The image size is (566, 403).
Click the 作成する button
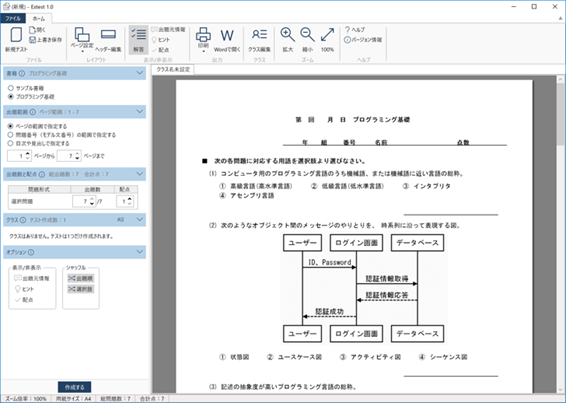74,387
